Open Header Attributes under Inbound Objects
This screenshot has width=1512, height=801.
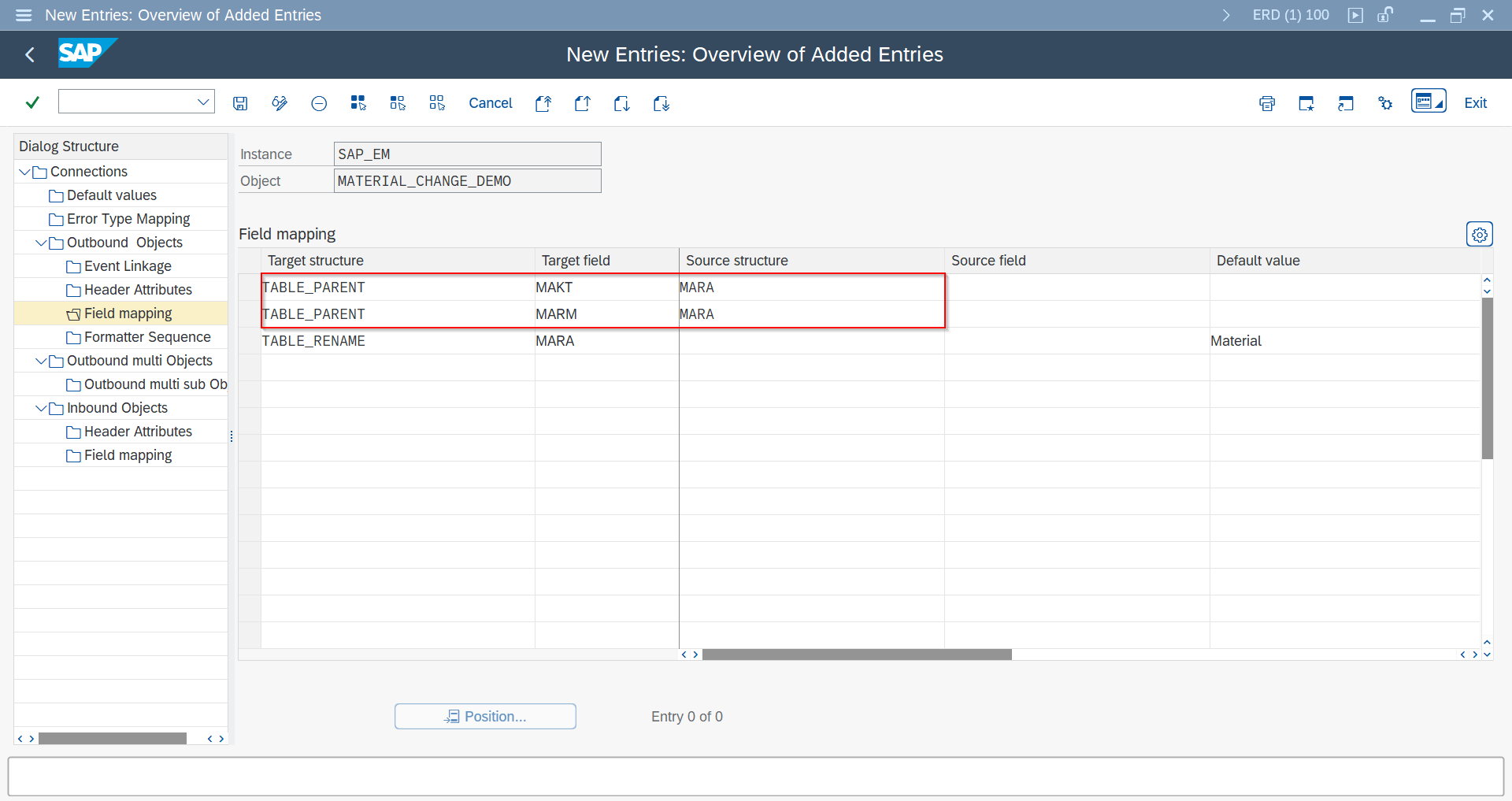pyautogui.click(x=138, y=432)
